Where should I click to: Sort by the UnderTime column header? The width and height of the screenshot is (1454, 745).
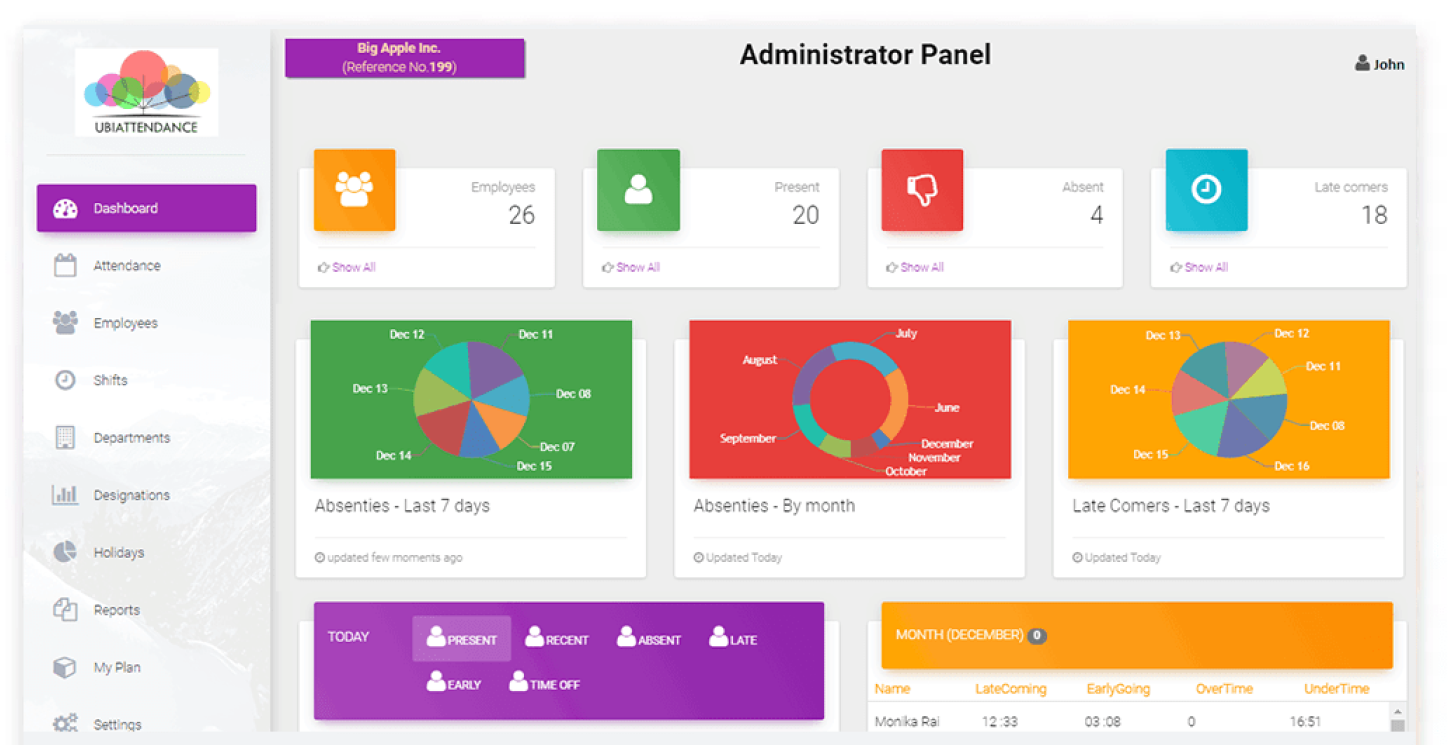(1337, 689)
